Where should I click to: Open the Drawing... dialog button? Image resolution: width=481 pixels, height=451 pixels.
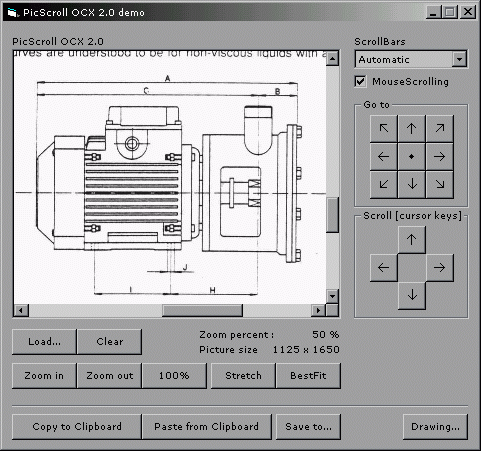coord(435,427)
